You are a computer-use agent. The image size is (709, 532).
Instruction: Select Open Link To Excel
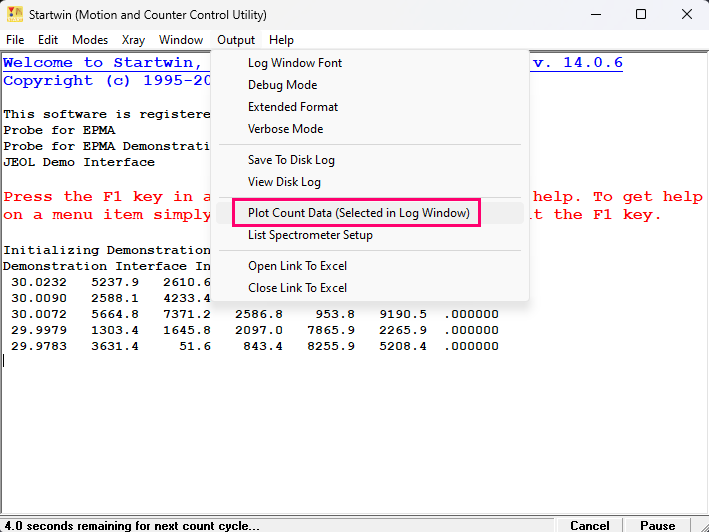[x=297, y=266]
